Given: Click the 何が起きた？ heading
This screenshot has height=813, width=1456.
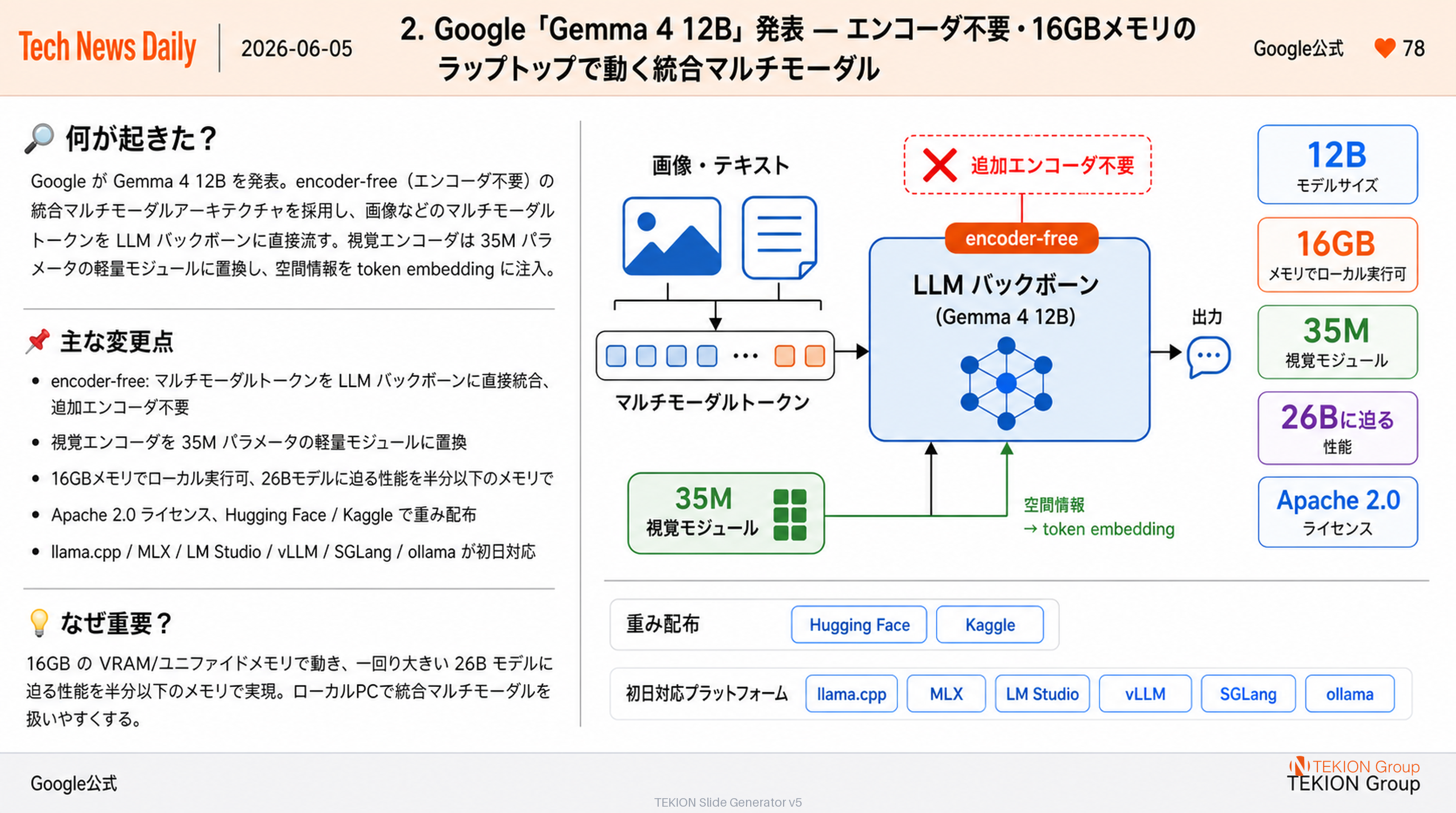Looking at the screenshot, I should [142, 139].
